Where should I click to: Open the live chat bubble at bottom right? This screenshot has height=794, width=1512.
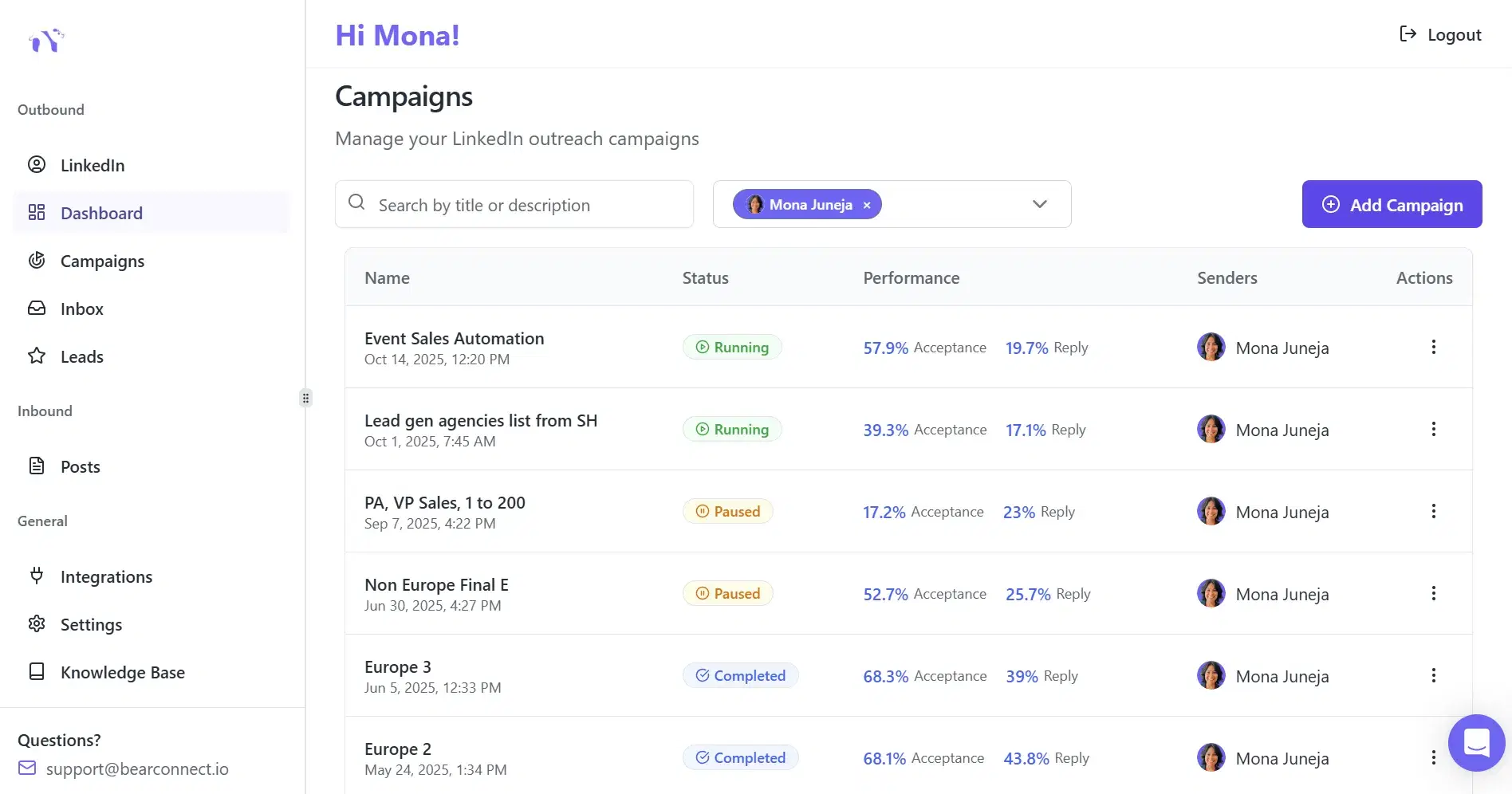(x=1476, y=742)
